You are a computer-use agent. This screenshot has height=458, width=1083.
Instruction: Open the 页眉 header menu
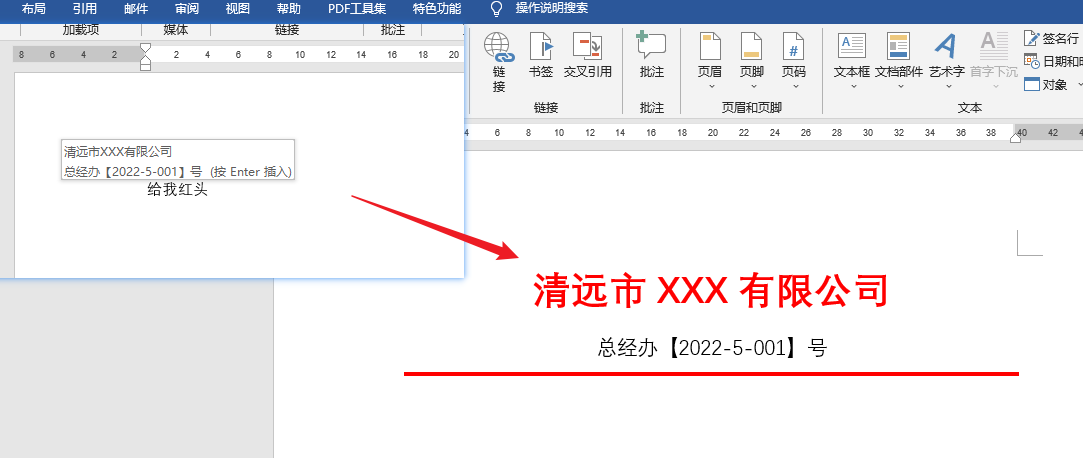[709, 61]
